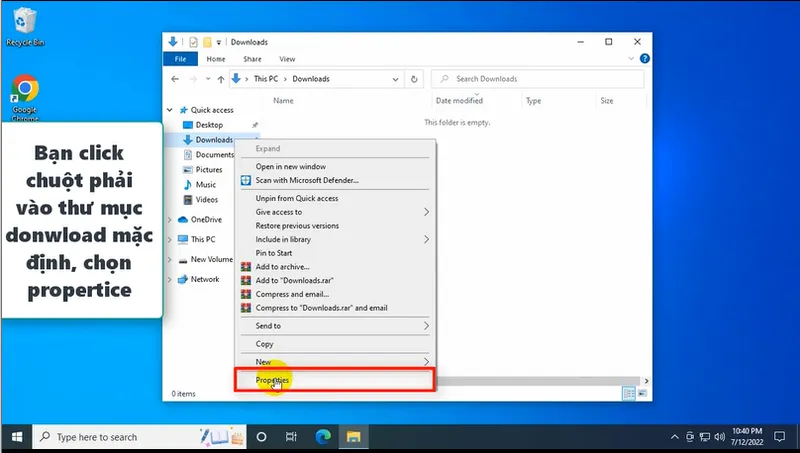
Task: Click the Properties quick access toolbar icon
Action: click(x=193, y=42)
